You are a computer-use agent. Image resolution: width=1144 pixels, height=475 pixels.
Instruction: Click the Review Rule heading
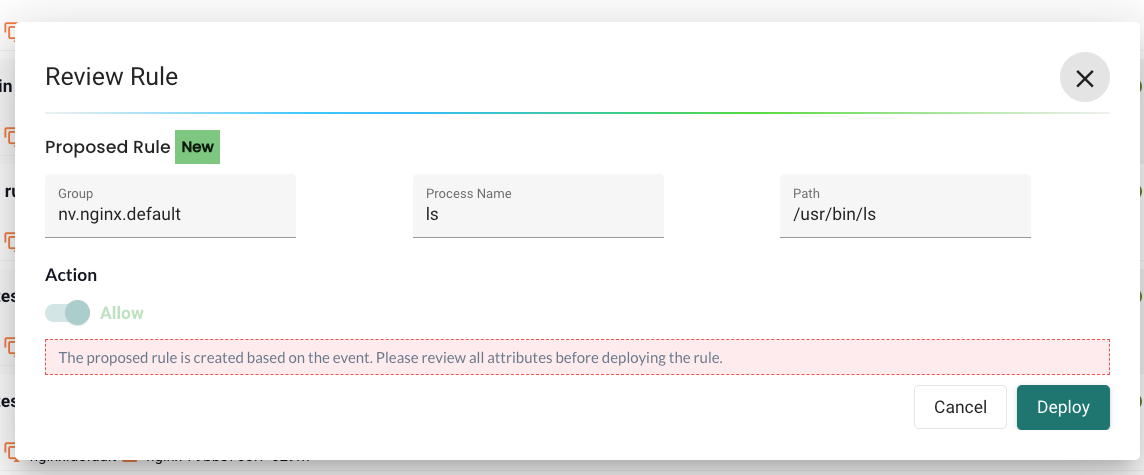(112, 76)
